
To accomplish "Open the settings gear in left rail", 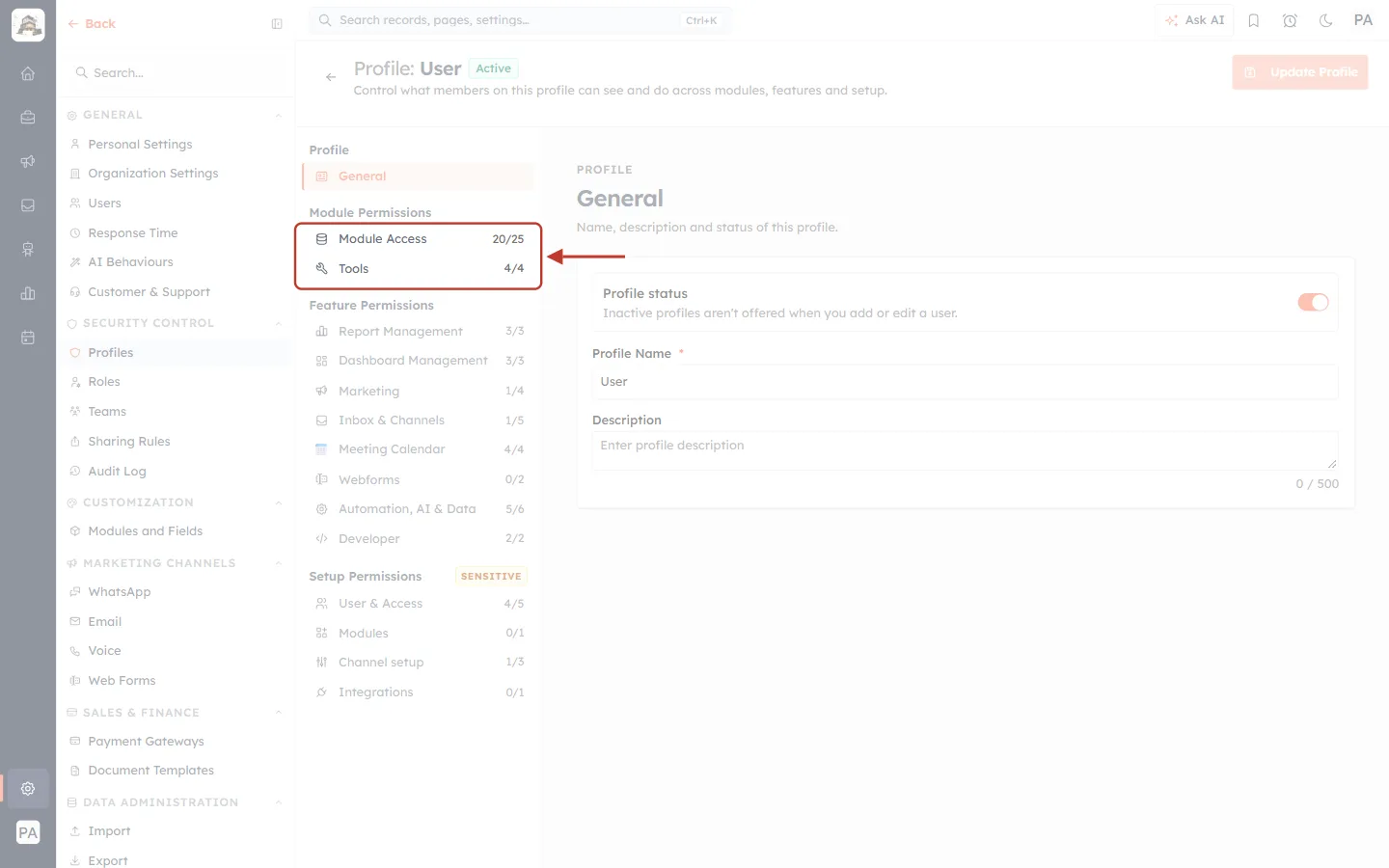I will click(x=28, y=789).
